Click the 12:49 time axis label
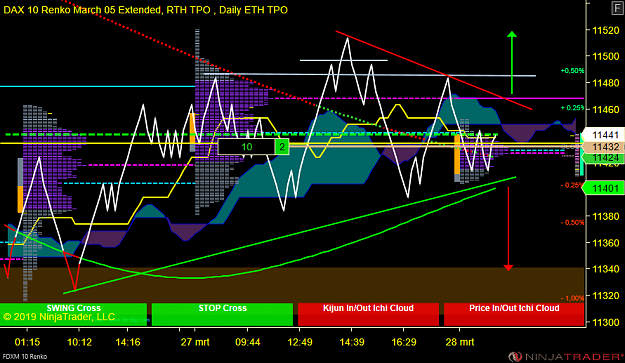The height and width of the screenshot is (363, 625). [x=300, y=342]
